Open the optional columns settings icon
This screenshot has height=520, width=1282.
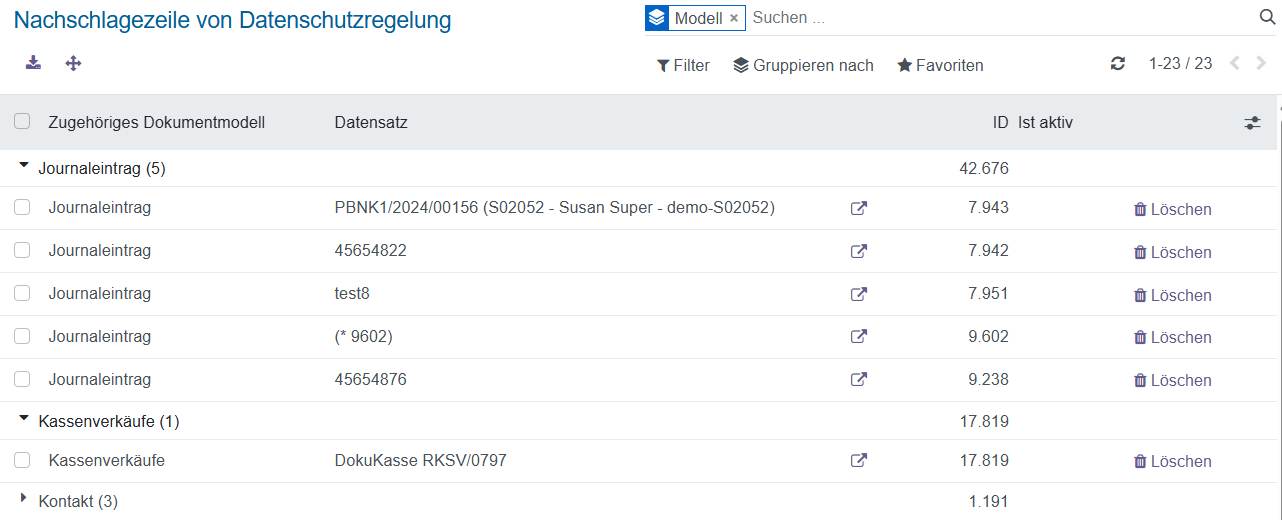coord(1252,123)
